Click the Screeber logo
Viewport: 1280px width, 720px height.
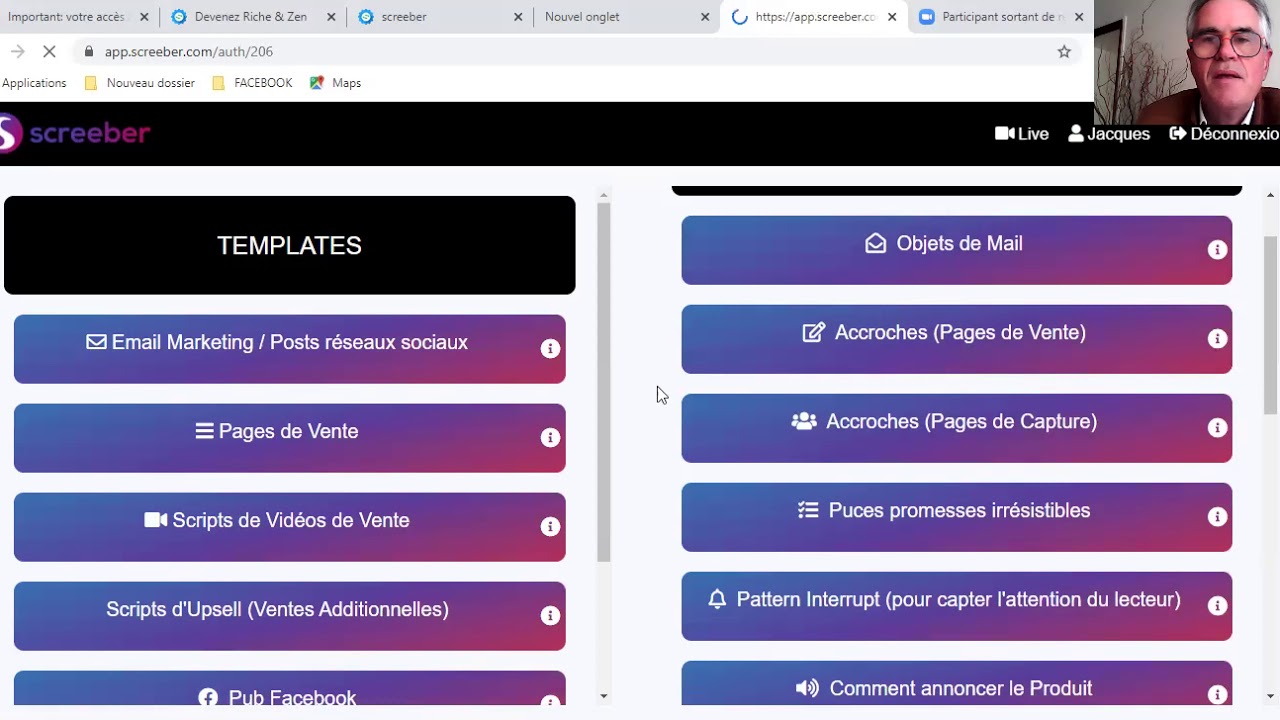[x=75, y=133]
